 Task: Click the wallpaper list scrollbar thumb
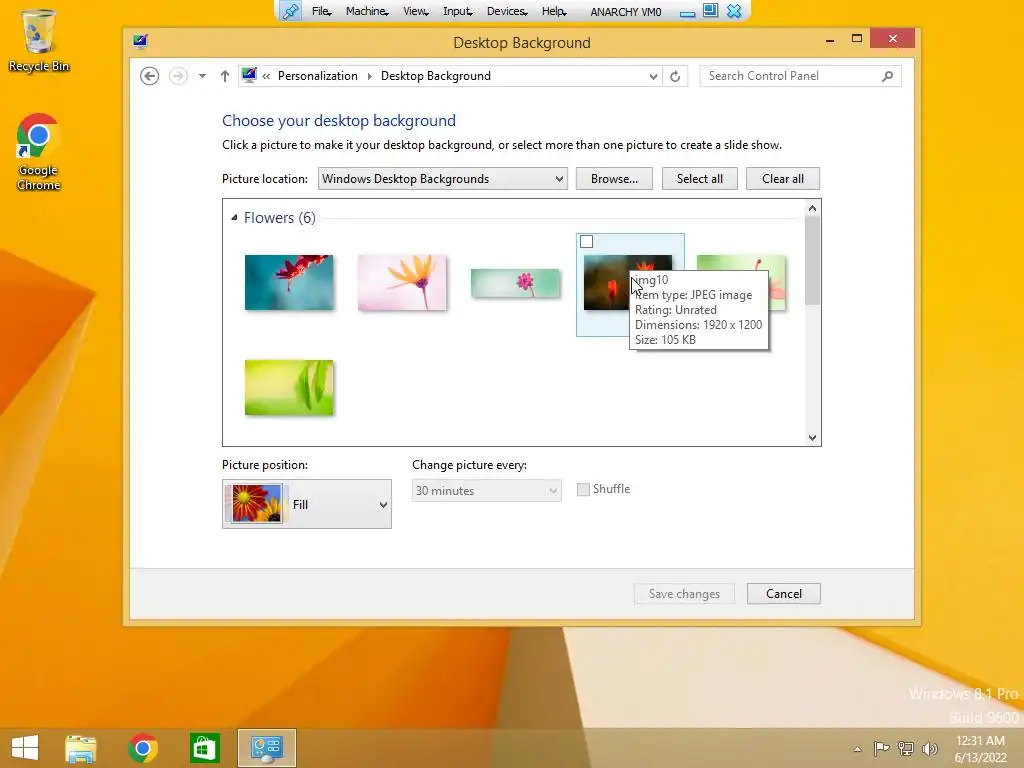click(812, 260)
